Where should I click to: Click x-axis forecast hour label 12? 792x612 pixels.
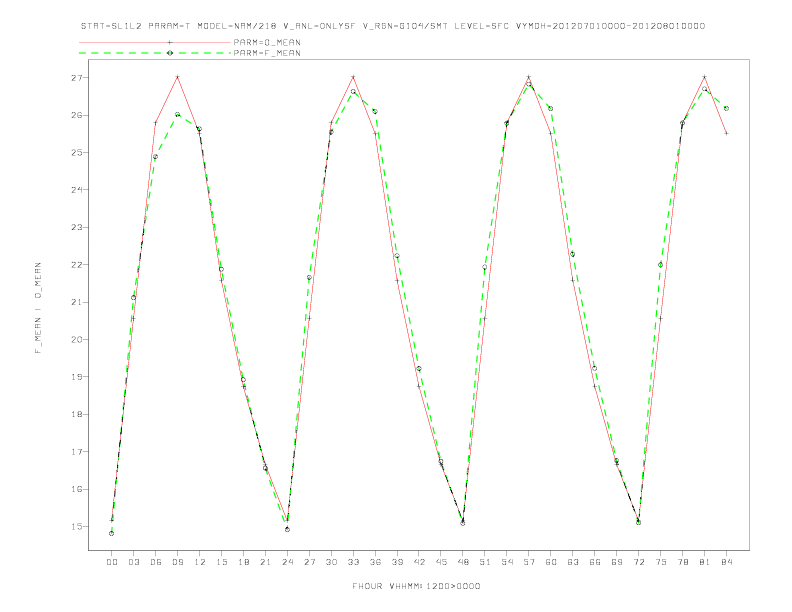pyautogui.click(x=200, y=562)
